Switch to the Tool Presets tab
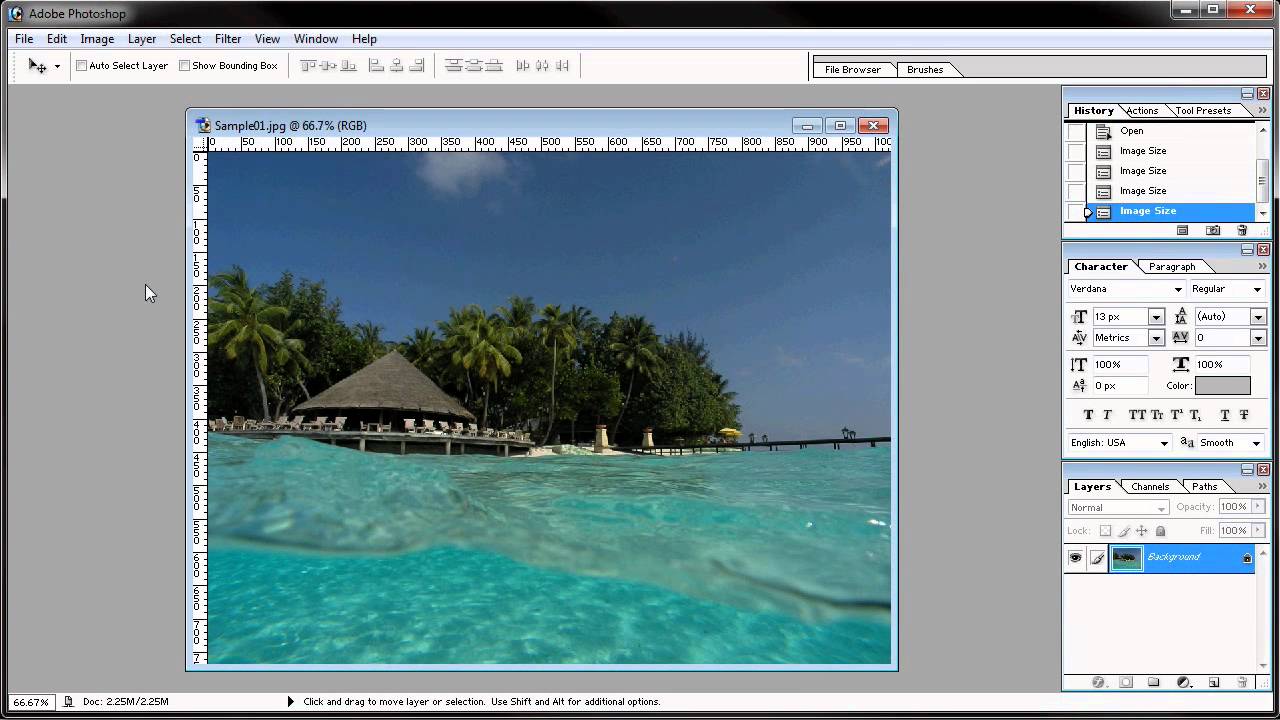The image size is (1280, 720). (1203, 111)
